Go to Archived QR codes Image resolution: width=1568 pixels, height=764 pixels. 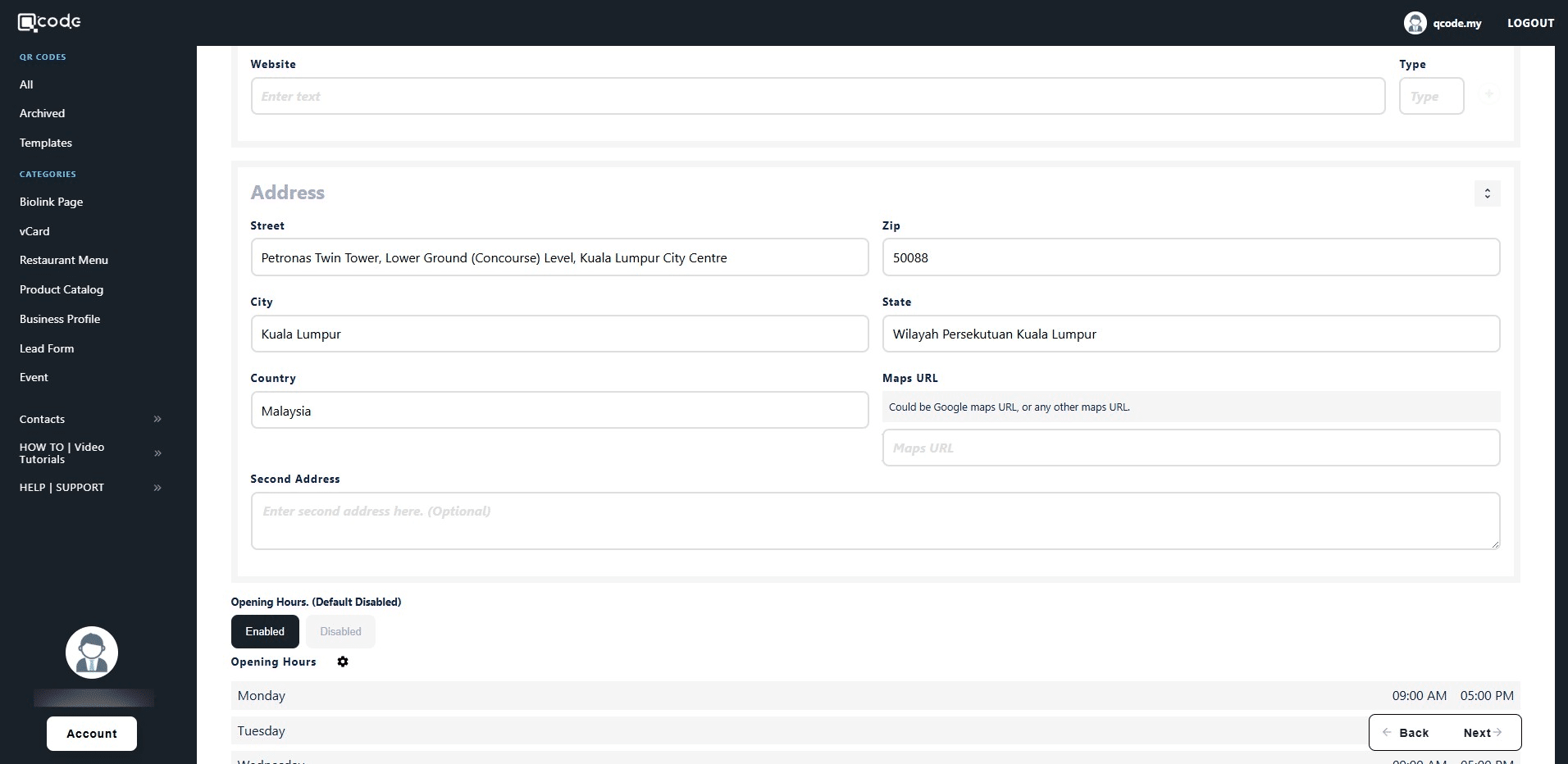point(42,113)
